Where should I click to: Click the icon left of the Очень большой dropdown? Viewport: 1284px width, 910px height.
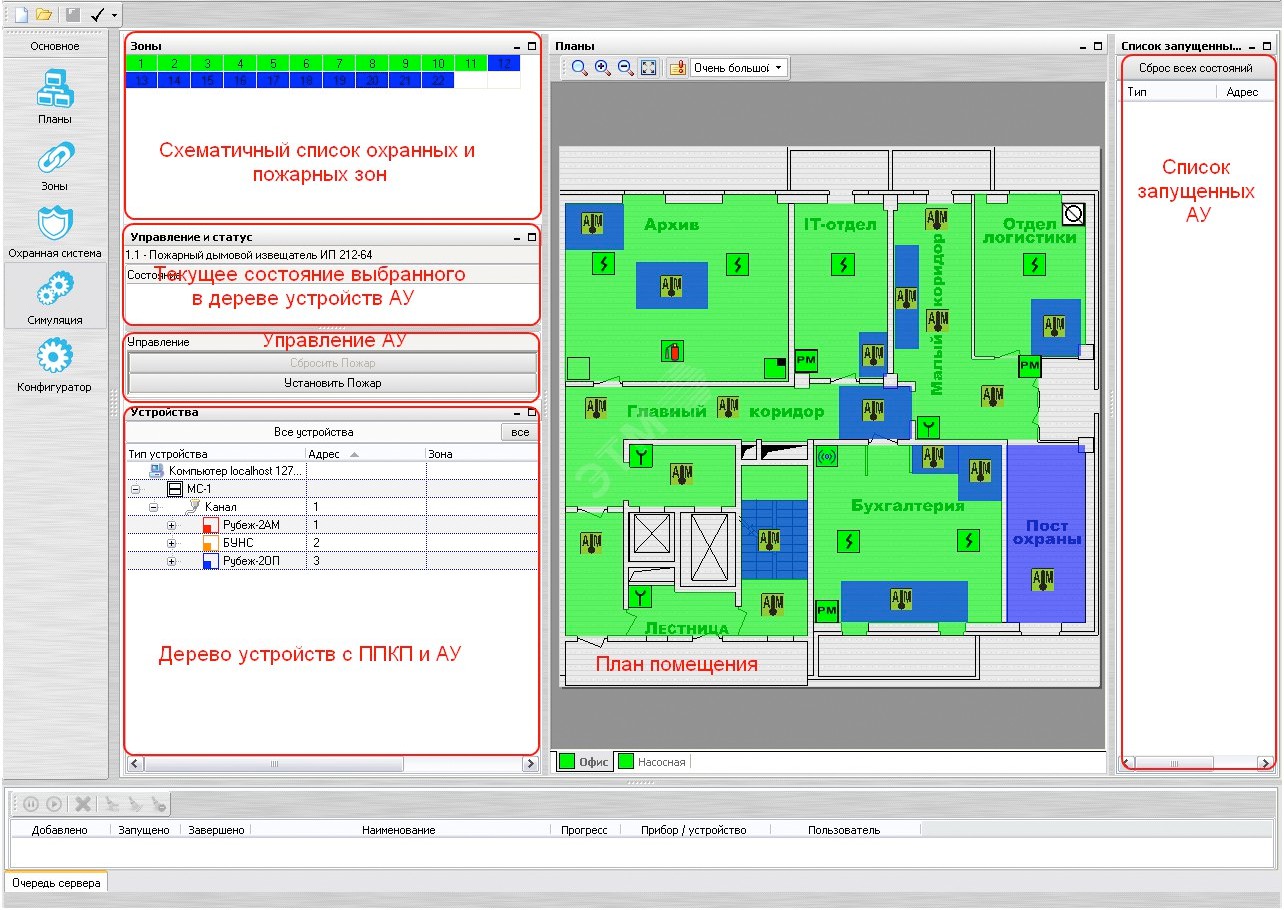pos(677,68)
